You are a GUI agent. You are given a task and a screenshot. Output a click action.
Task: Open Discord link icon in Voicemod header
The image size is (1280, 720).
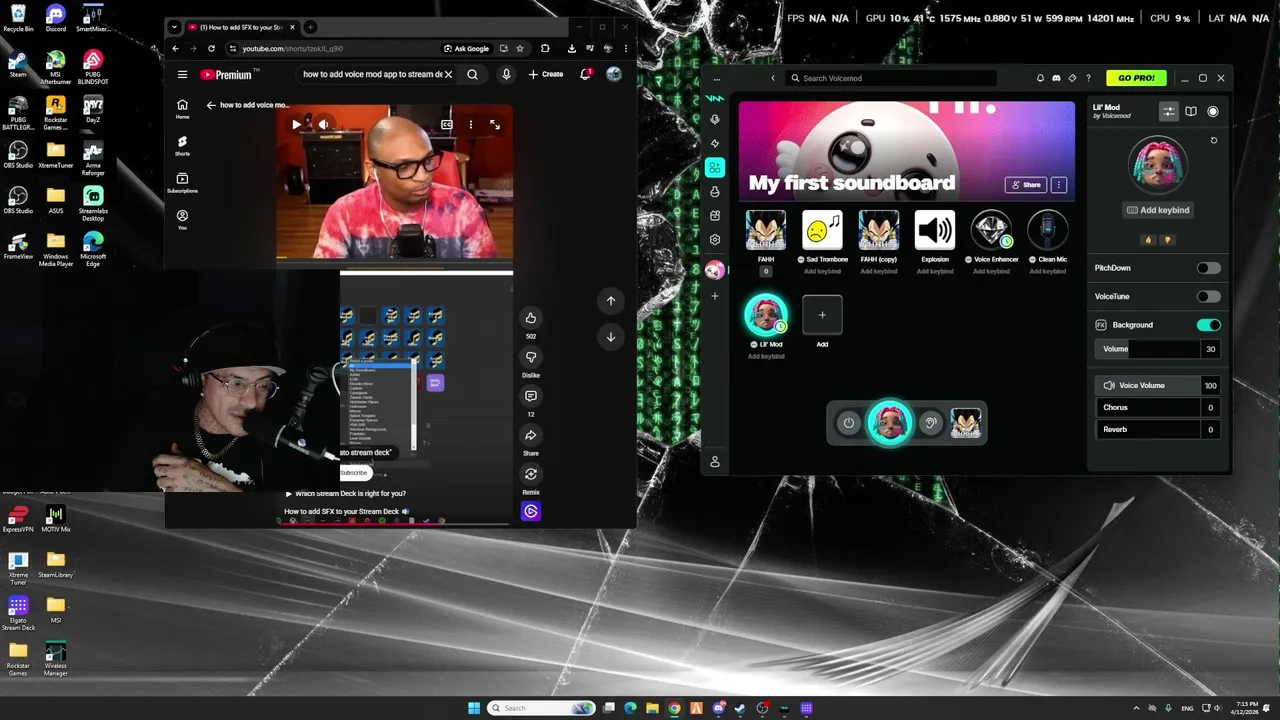tap(1056, 78)
